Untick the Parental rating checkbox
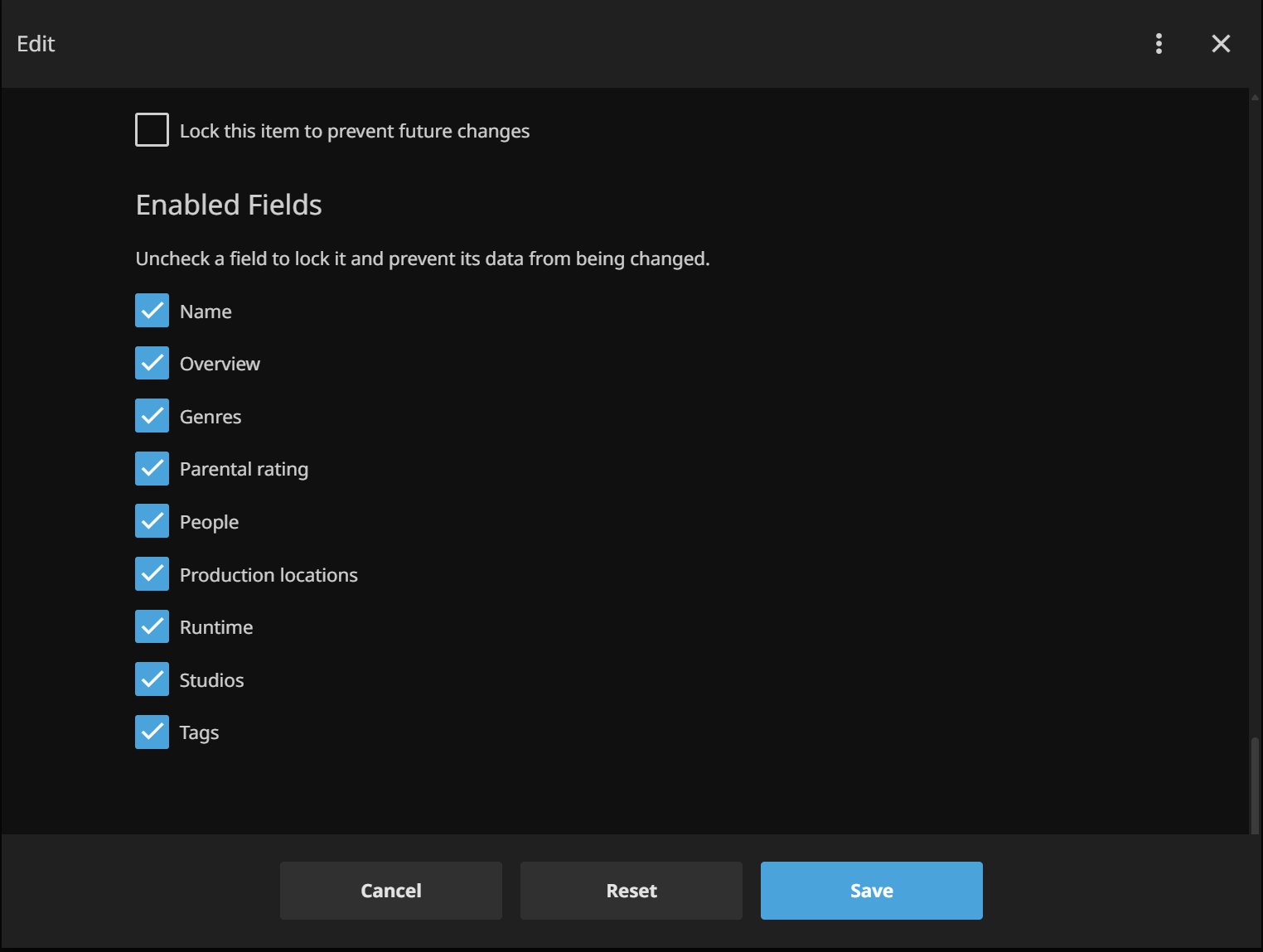Screen dimensions: 1263x952 [x=152, y=469]
